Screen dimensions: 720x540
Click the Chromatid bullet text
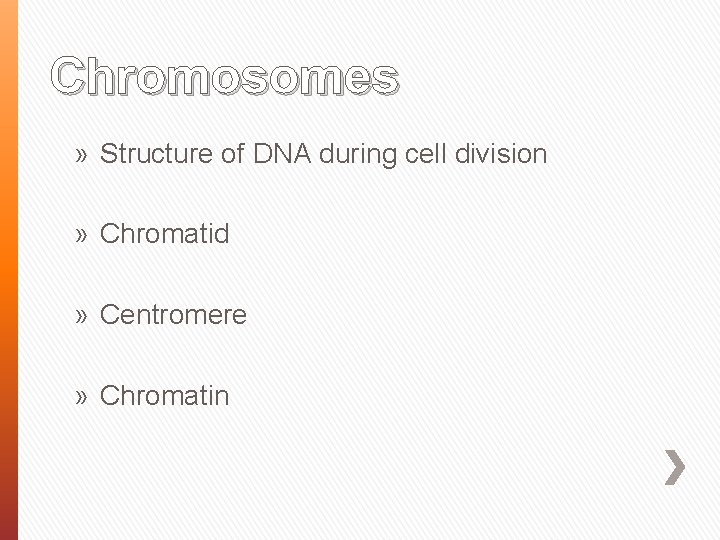(165, 234)
